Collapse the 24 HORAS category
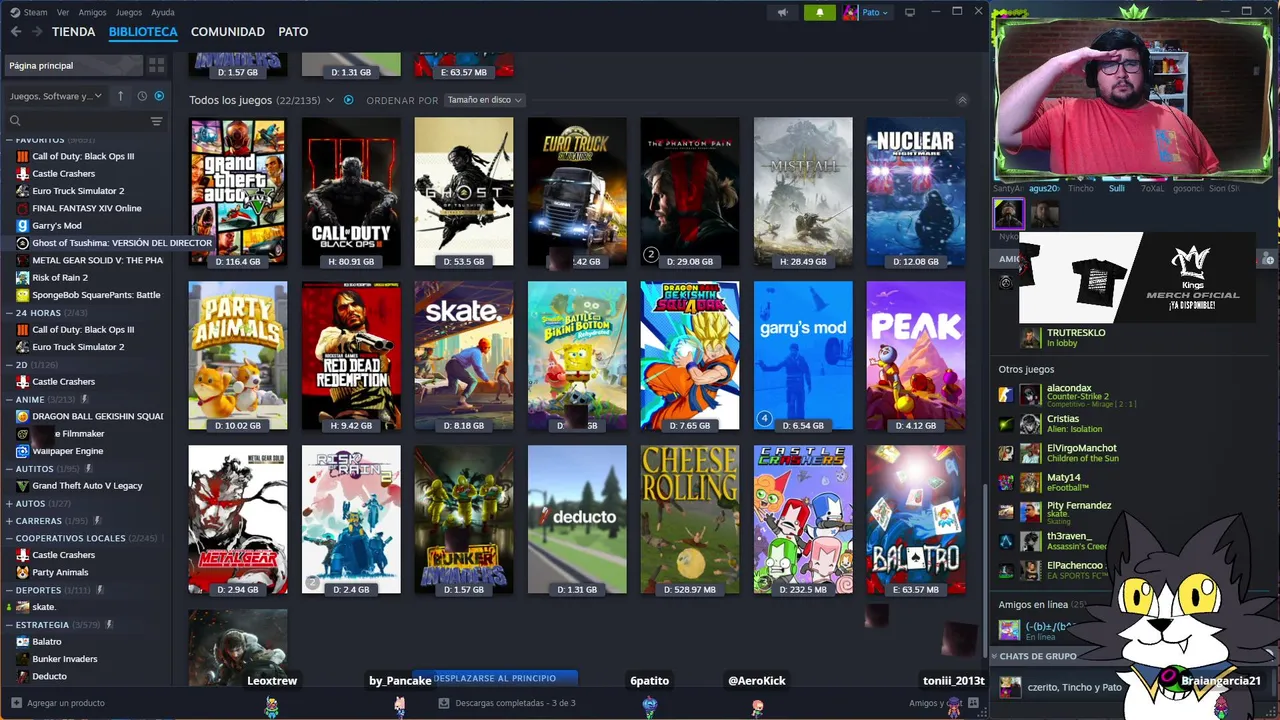The height and width of the screenshot is (720, 1280). (x=10, y=313)
